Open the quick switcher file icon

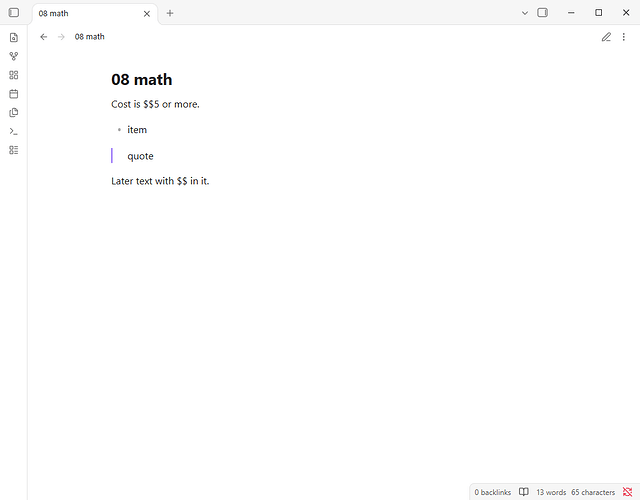pos(14,38)
